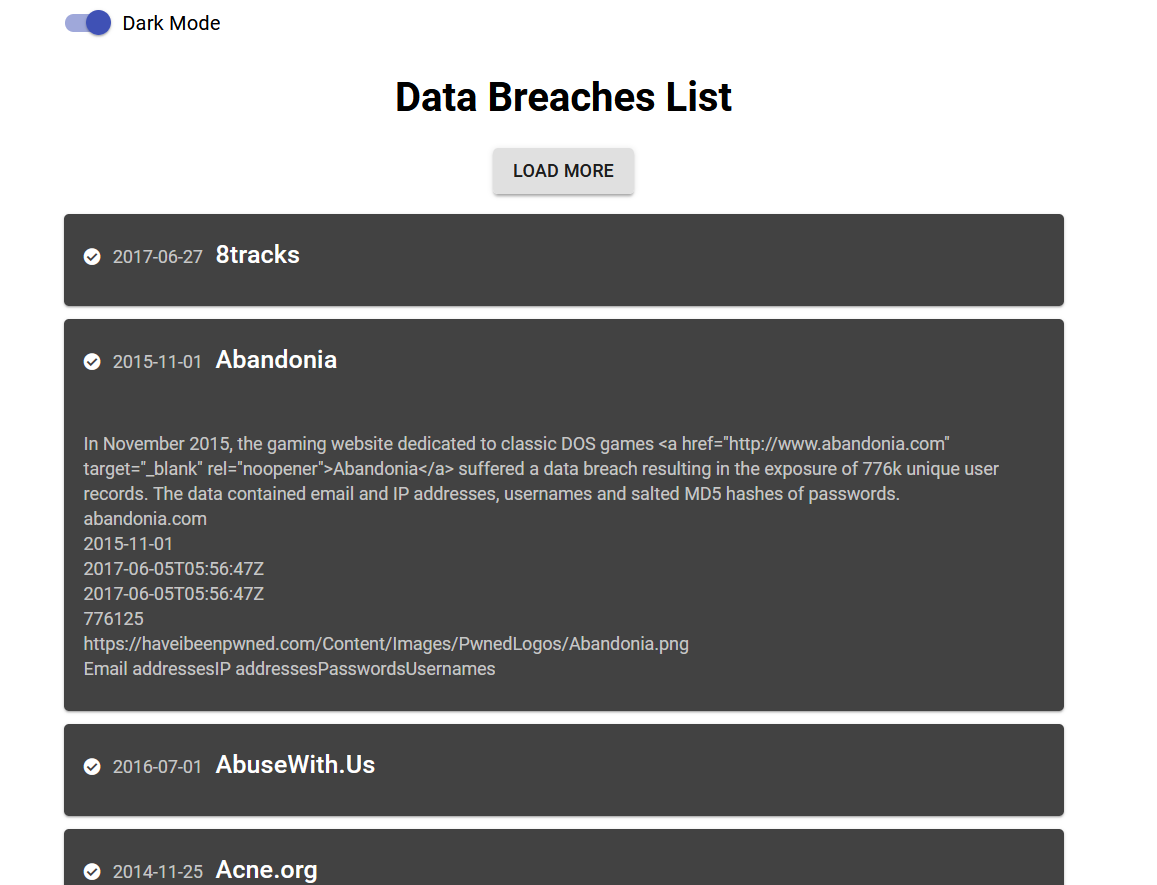Select the 2016-07-01 date for AbuseWith.Us
This screenshot has height=885, width=1157.
point(157,766)
